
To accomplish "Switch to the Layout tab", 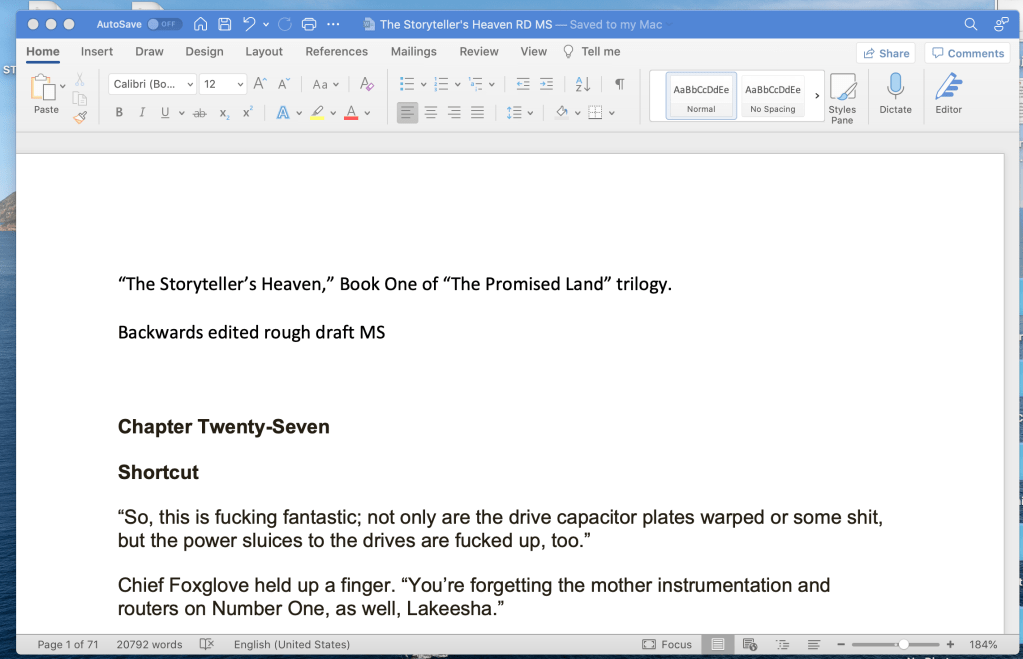I will tap(264, 51).
